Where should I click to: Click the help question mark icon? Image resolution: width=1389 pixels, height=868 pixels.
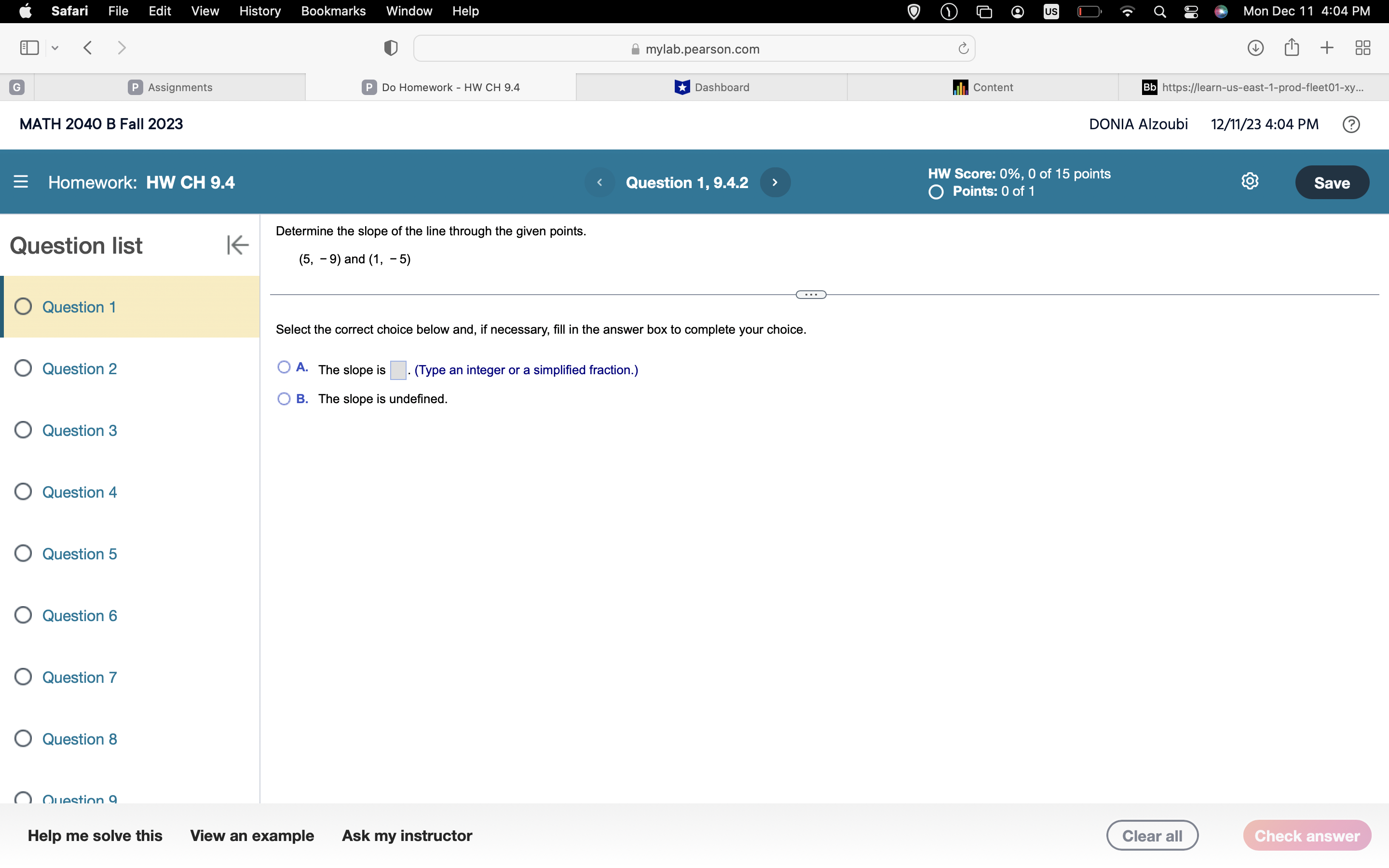[1350, 124]
